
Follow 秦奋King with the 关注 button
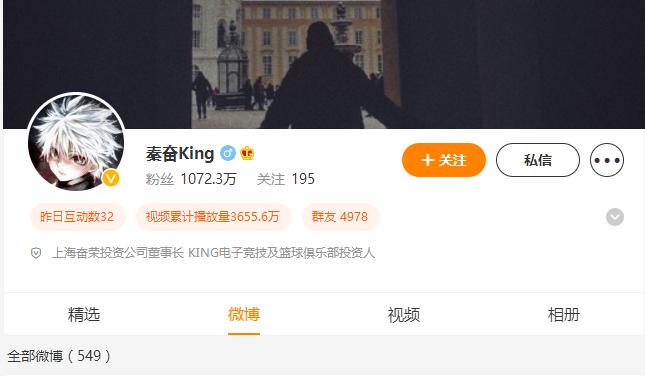click(x=444, y=160)
